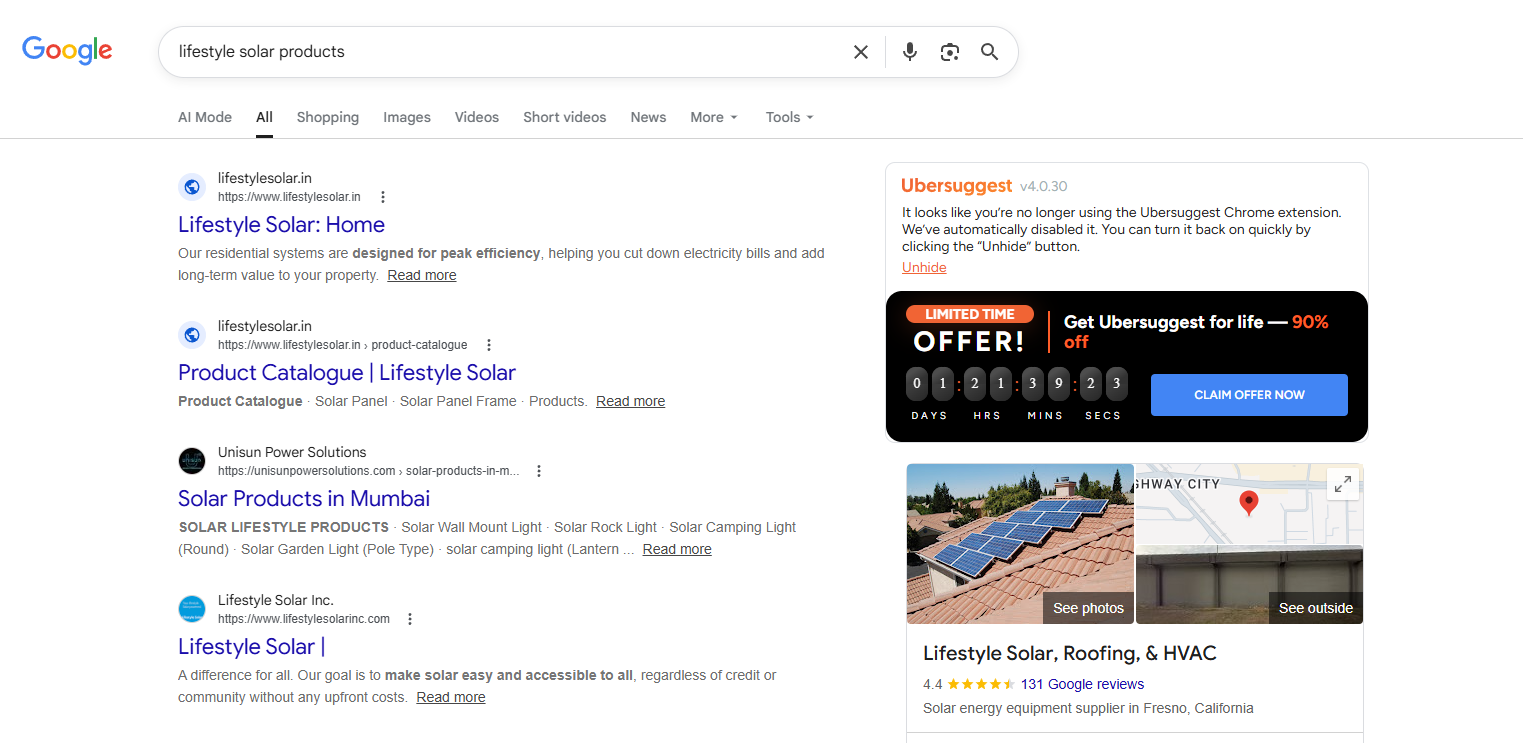The image size is (1523, 743).
Task: Click the globe favicon of the first lifestylesolar.in result
Action: click(x=192, y=187)
